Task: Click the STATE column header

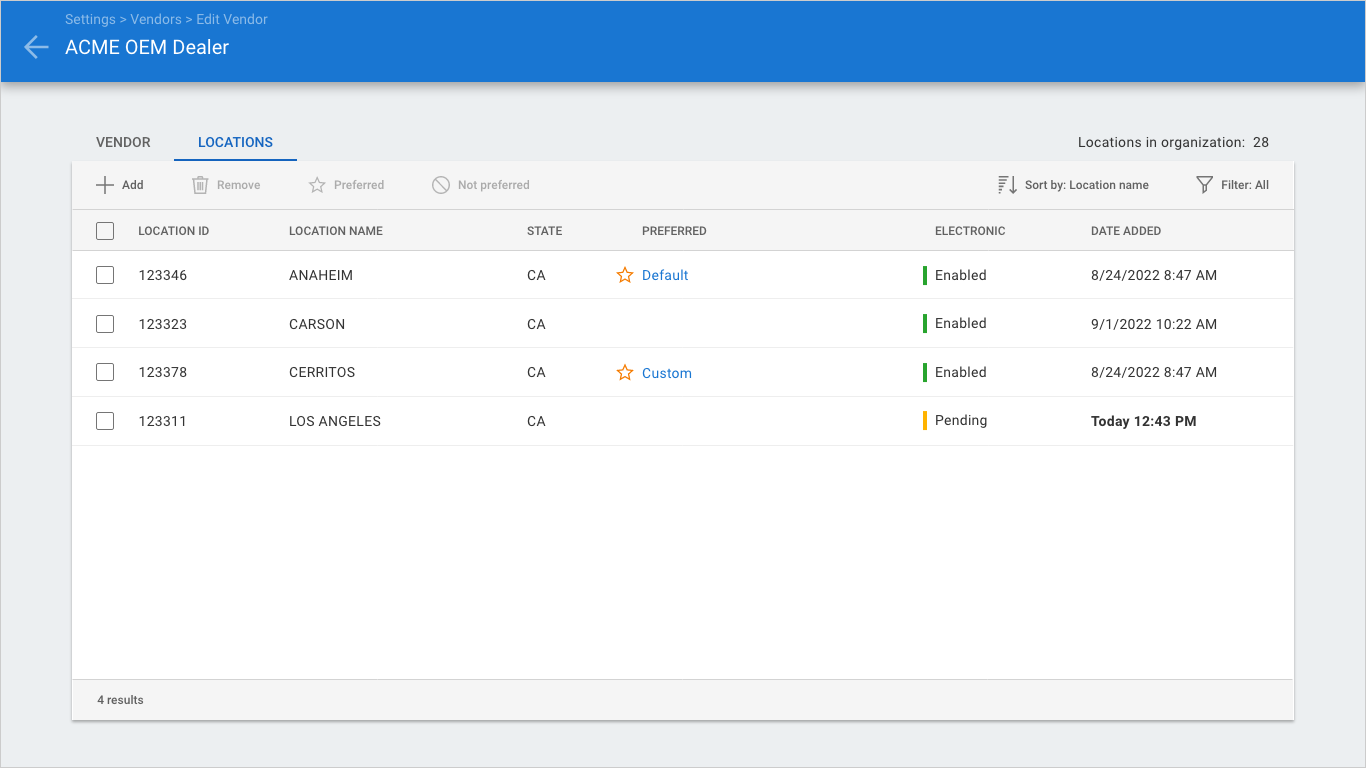Action: click(x=545, y=231)
